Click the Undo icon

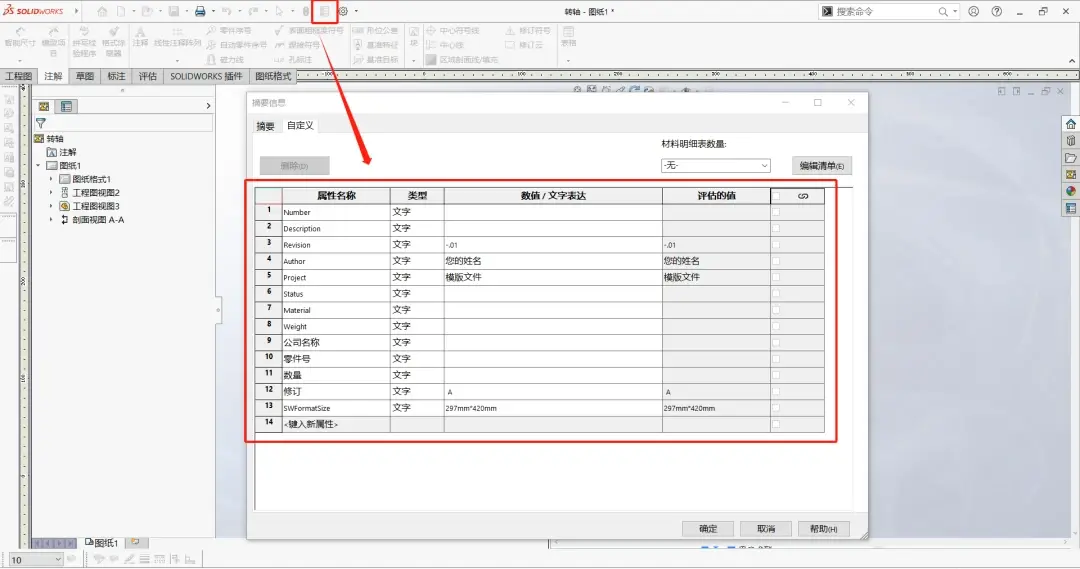point(227,12)
